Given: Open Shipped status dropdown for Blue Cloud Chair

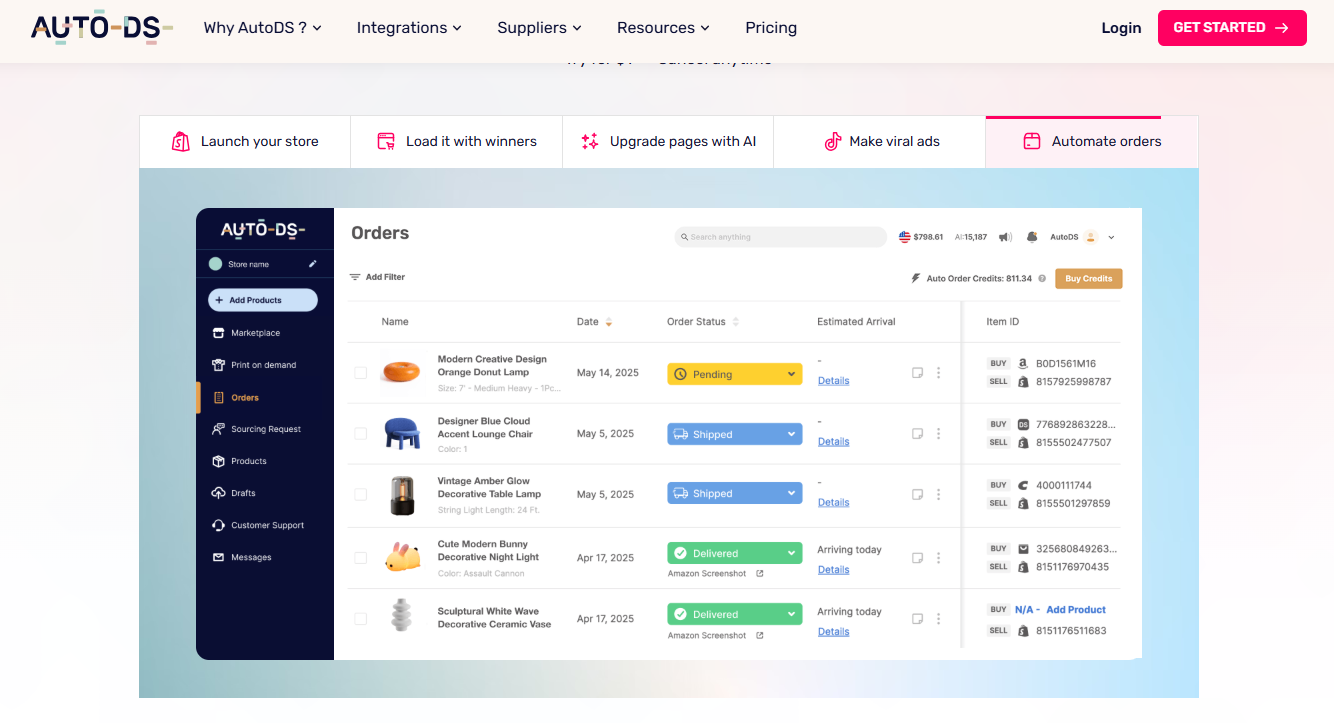Looking at the screenshot, I should pyautogui.click(x=735, y=434).
